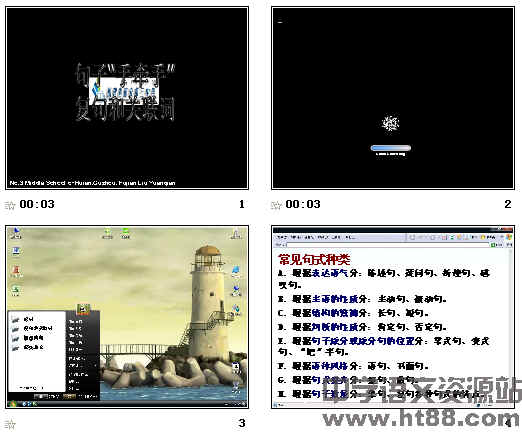
Task: Play the transition star icon under slide 3
Action: tap(10, 424)
